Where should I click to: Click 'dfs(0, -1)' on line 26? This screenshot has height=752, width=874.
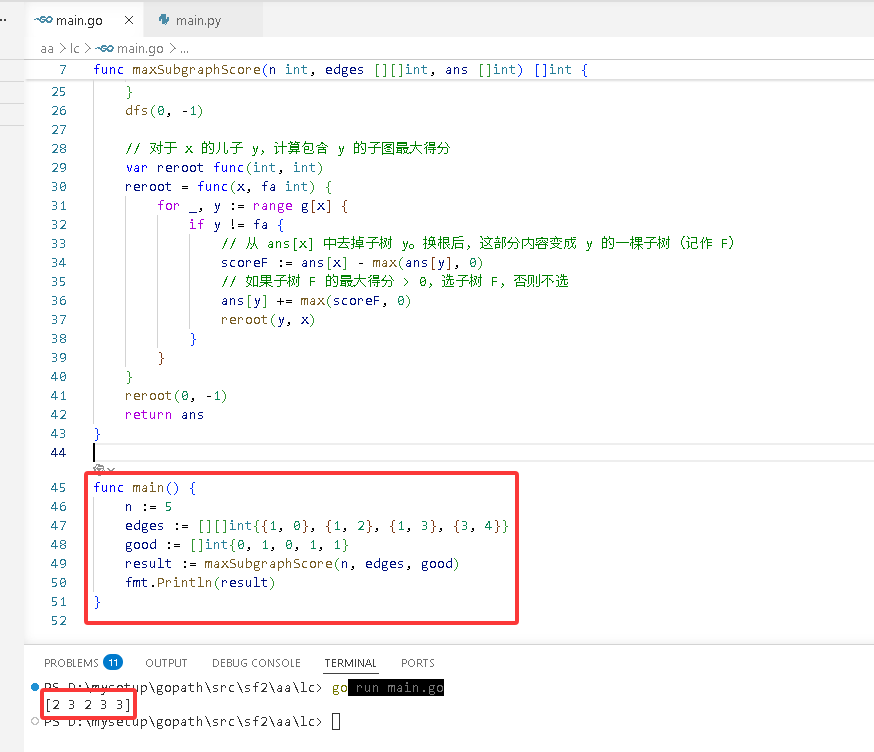[164, 111]
